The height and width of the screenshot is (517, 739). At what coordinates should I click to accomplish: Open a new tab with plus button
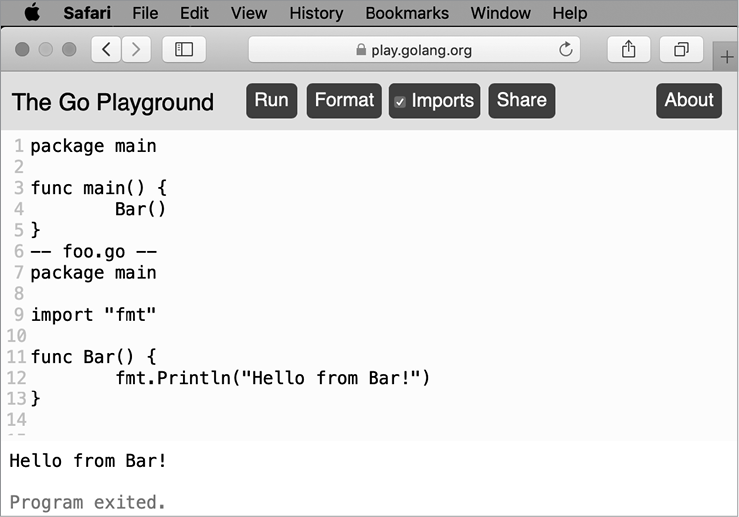pos(727,58)
